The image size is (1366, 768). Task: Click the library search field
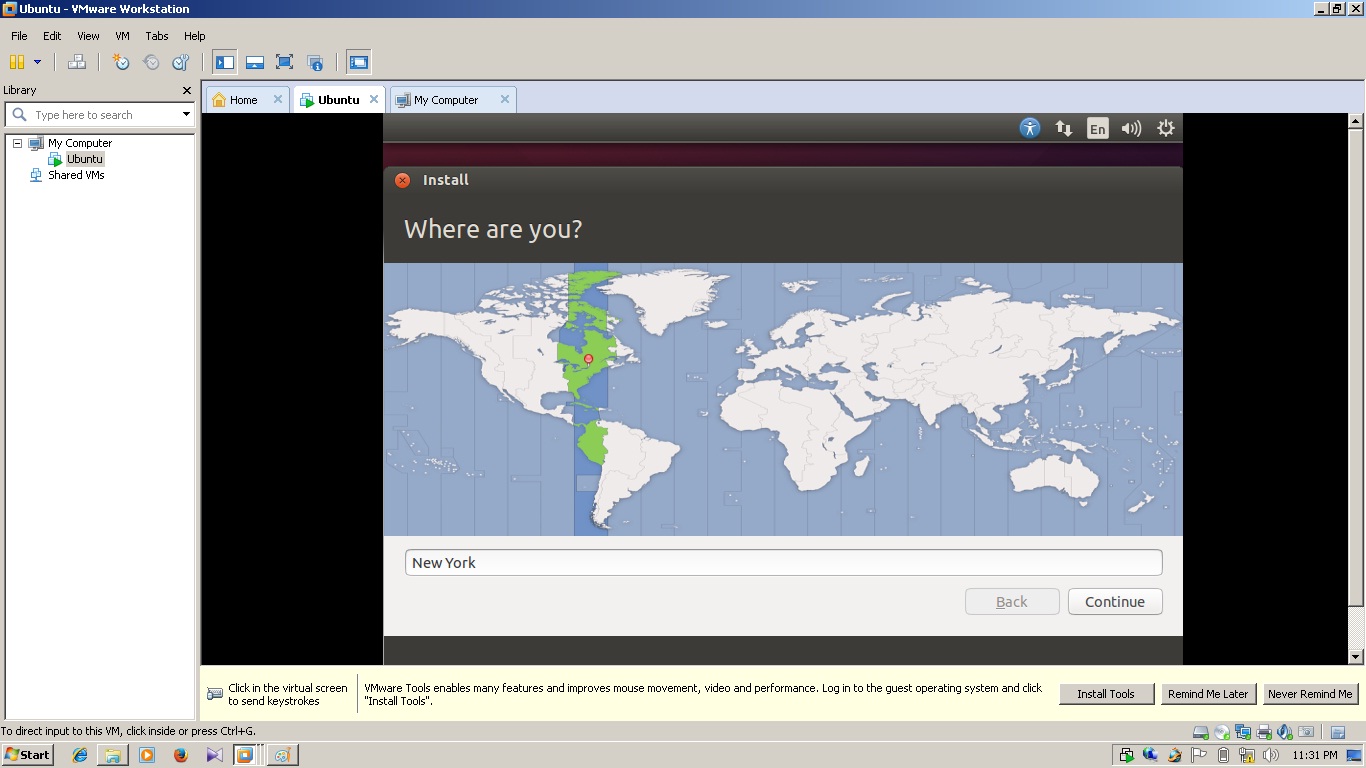(100, 115)
